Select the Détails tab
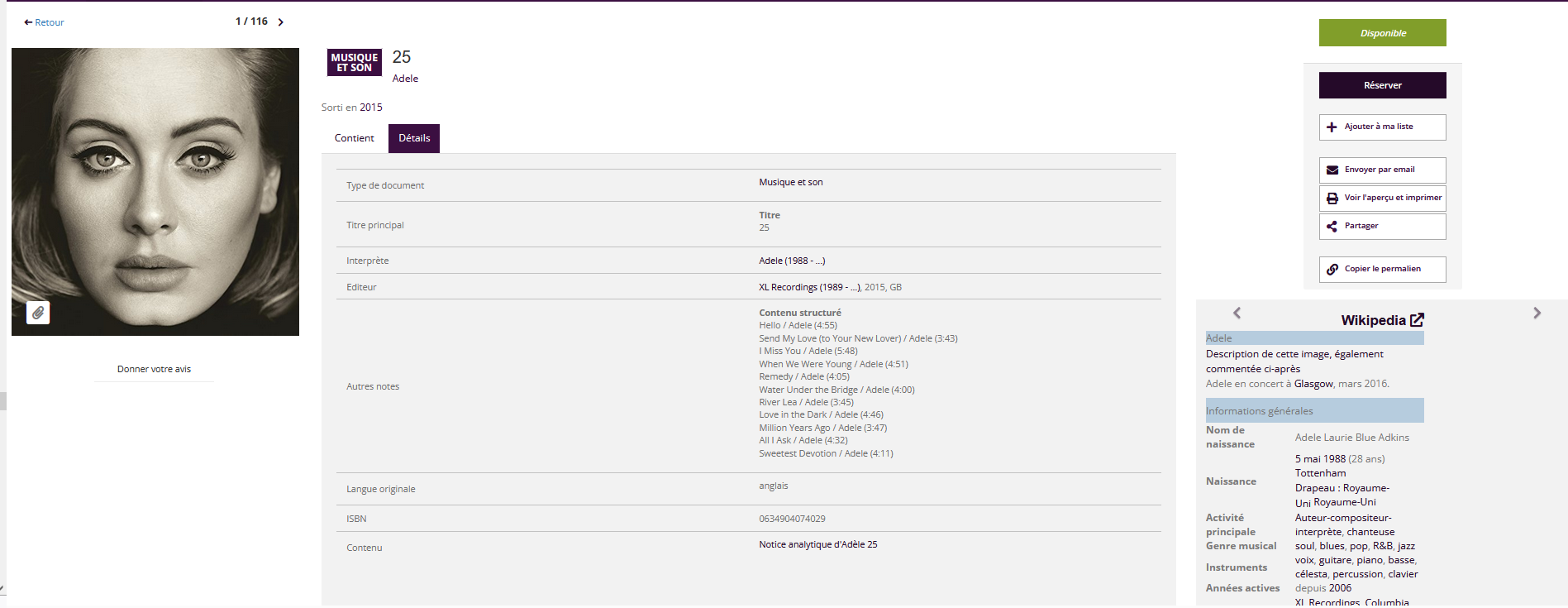The width and height of the screenshot is (1568, 608). [414, 138]
